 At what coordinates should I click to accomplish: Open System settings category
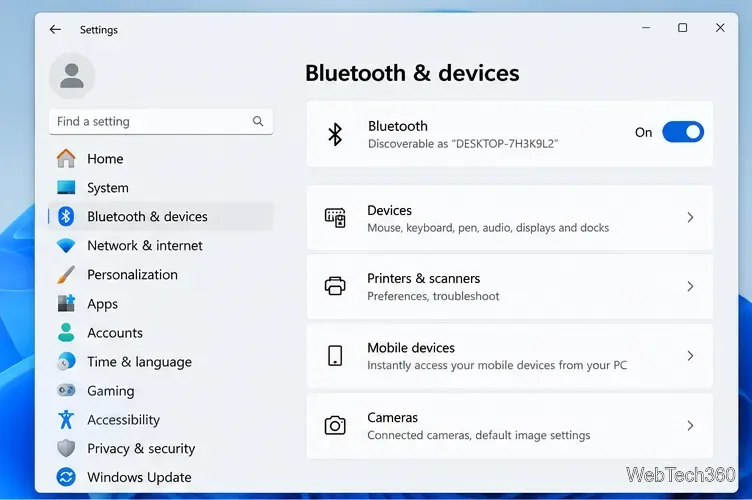(x=161, y=187)
